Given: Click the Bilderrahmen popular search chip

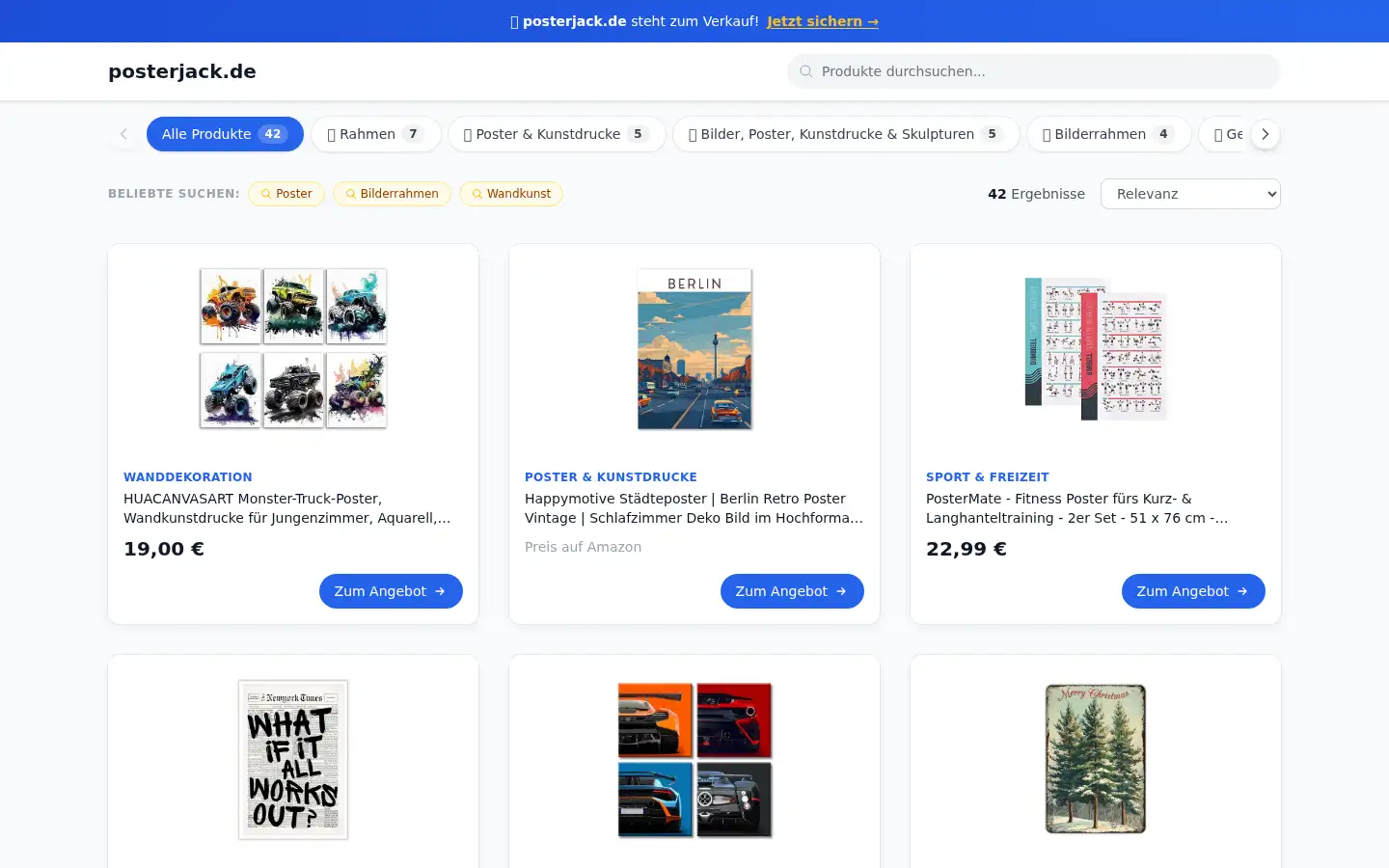Looking at the screenshot, I should (392, 194).
